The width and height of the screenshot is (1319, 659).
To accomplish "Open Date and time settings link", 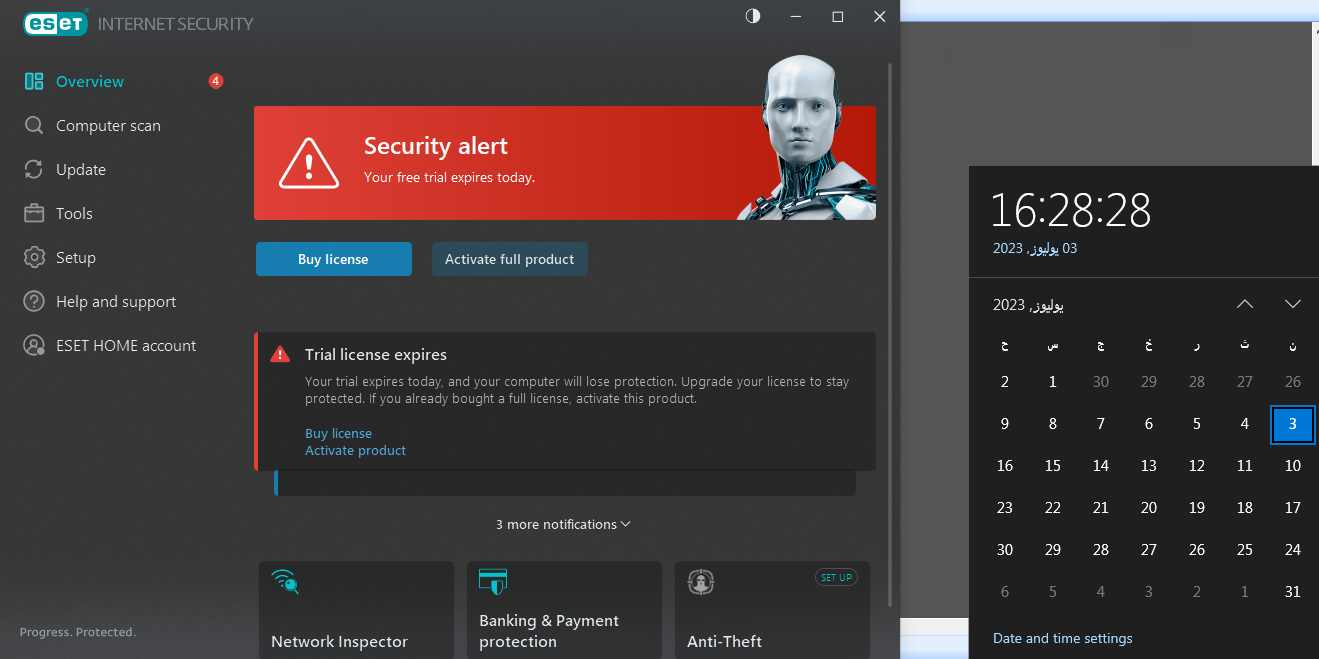I will coord(1063,638).
